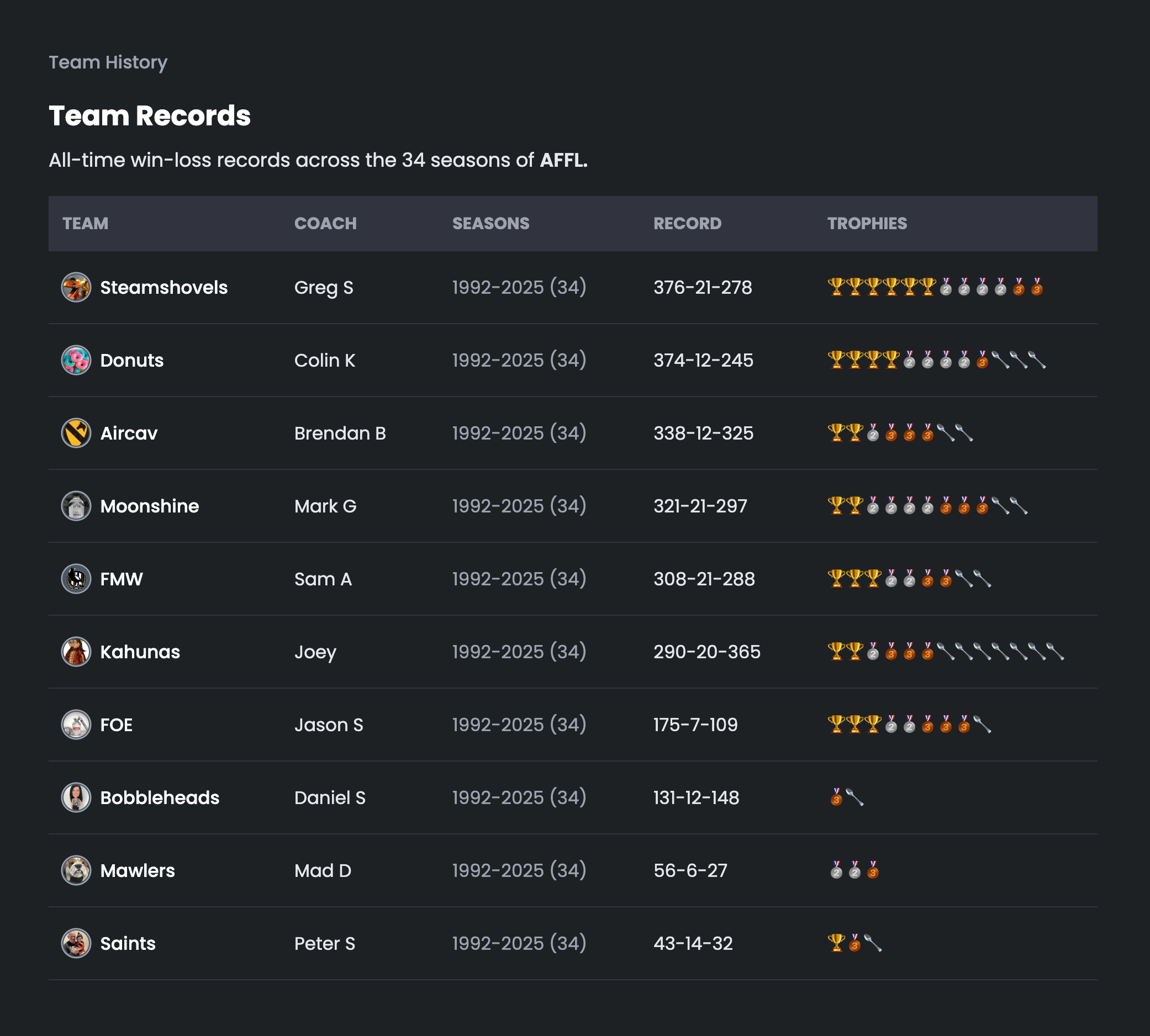Click the Steamshovels team logo
The image size is (1150, 1036).
76,288
